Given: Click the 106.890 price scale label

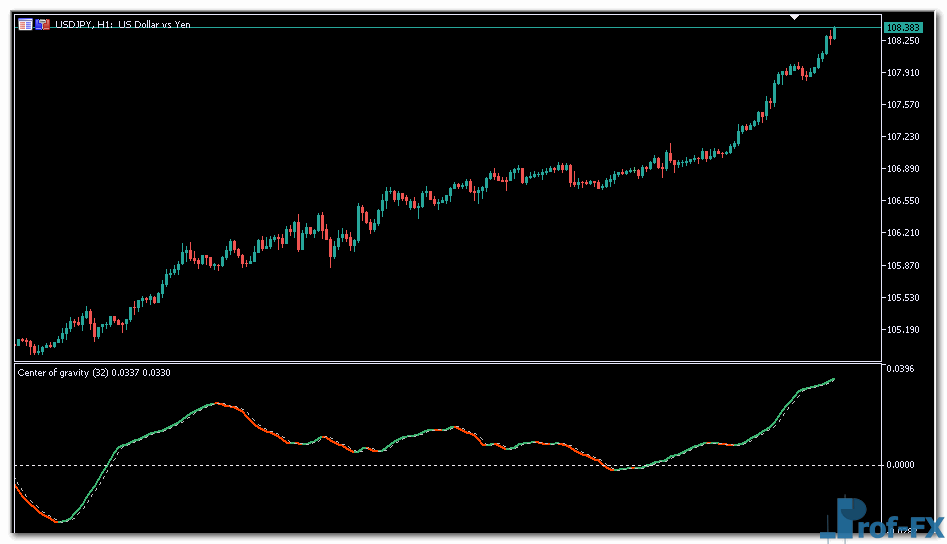Looking at the screenshot, I should 903,169.
